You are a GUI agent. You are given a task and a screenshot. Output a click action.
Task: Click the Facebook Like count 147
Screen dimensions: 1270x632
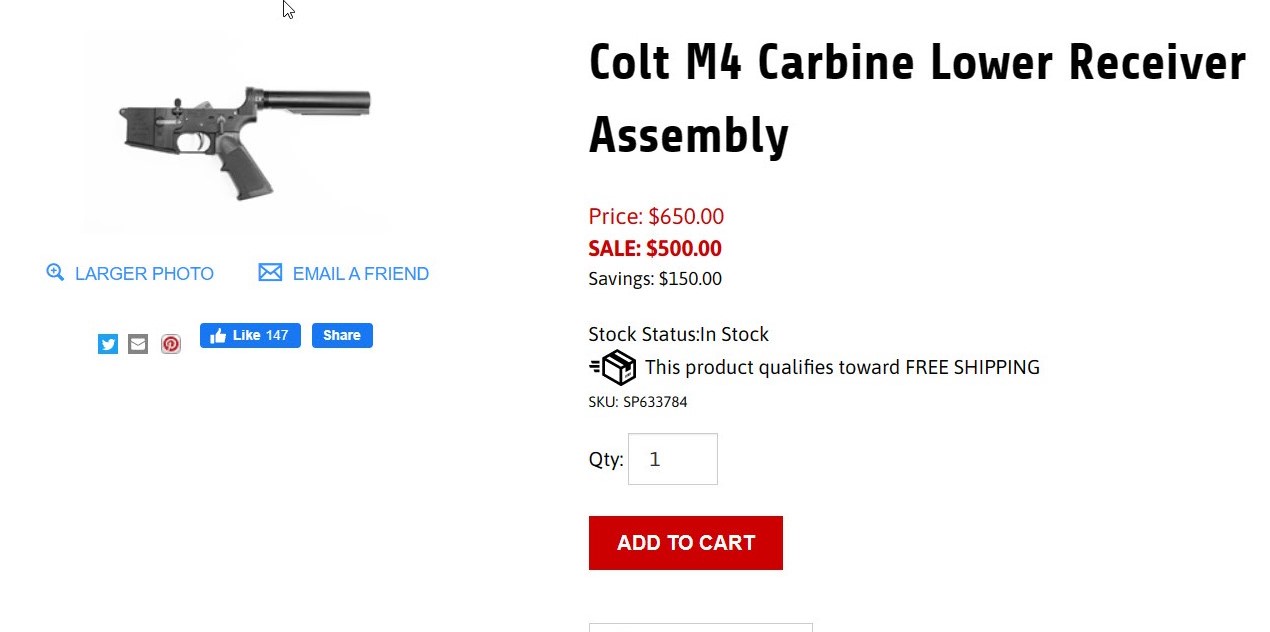click(277, 336)
